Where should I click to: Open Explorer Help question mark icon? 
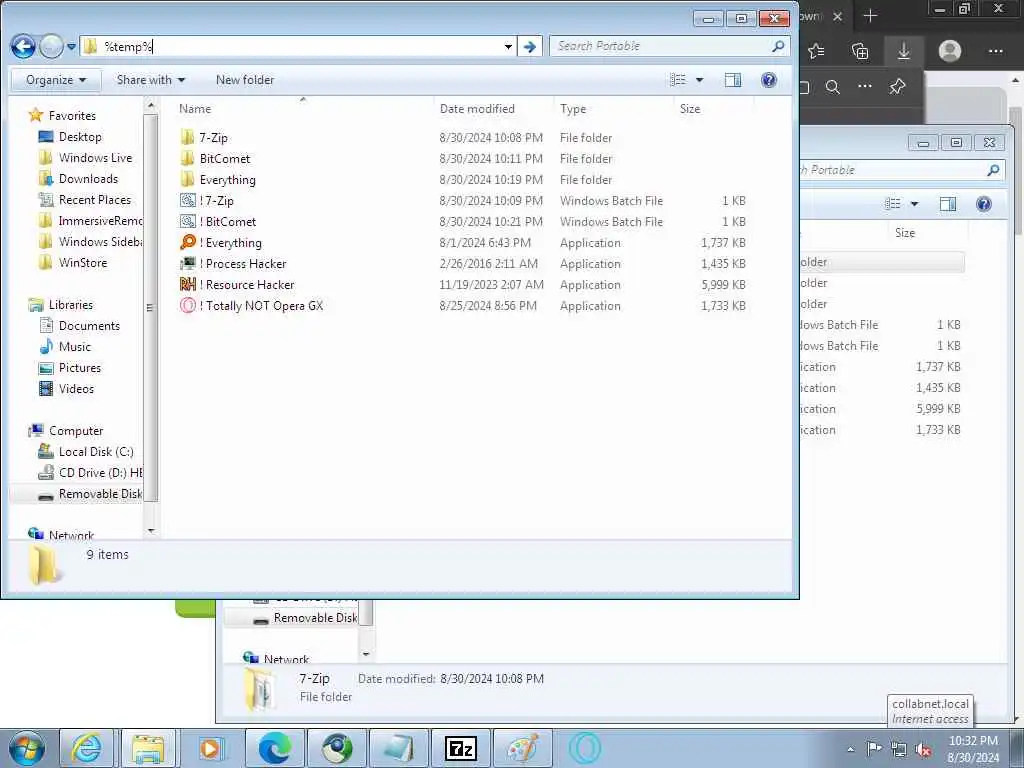(x=769, y=80)
